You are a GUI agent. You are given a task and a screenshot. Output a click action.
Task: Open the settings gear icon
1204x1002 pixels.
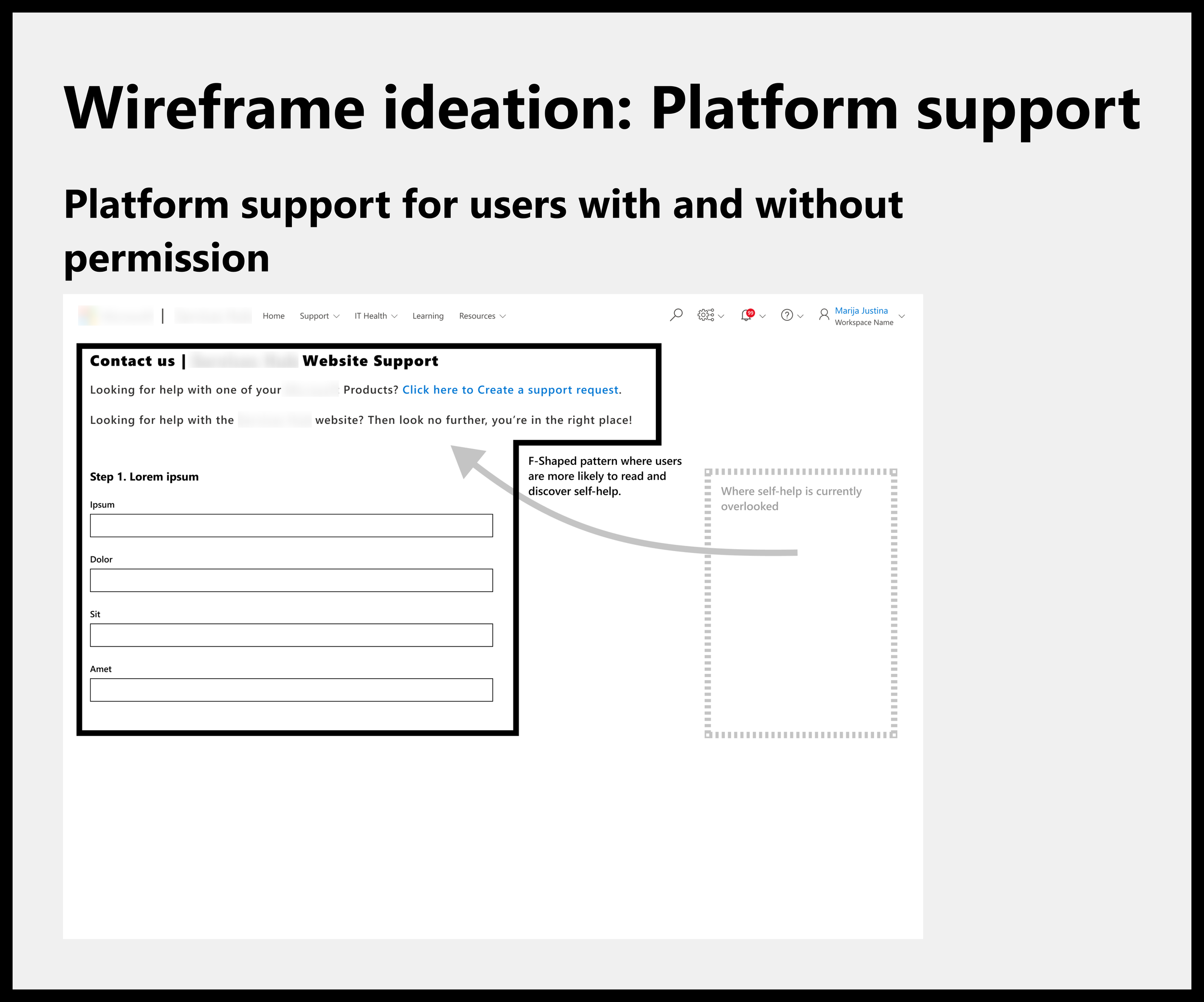pos(705,315)
